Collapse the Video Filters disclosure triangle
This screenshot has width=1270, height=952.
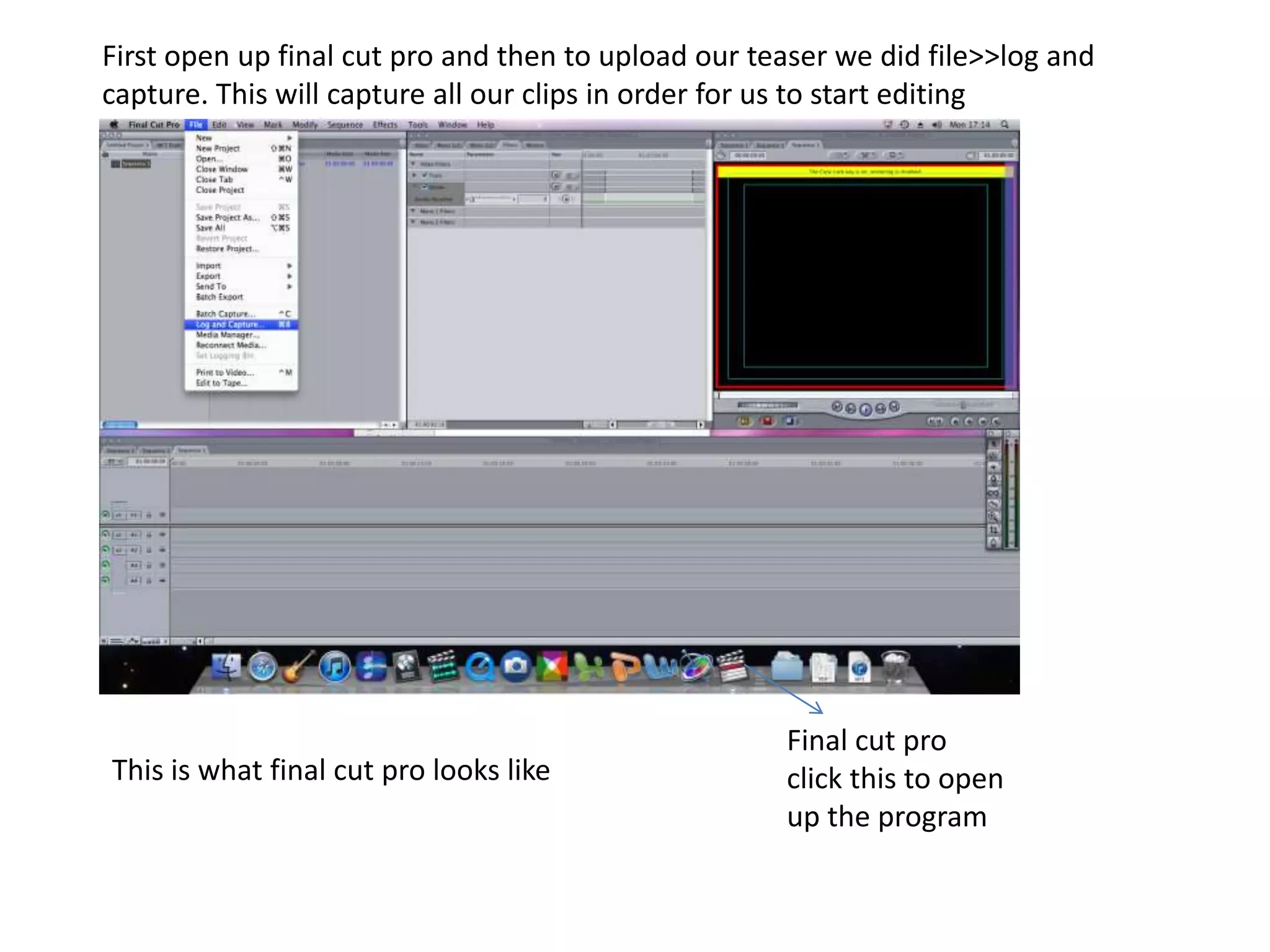pos(414,164)
